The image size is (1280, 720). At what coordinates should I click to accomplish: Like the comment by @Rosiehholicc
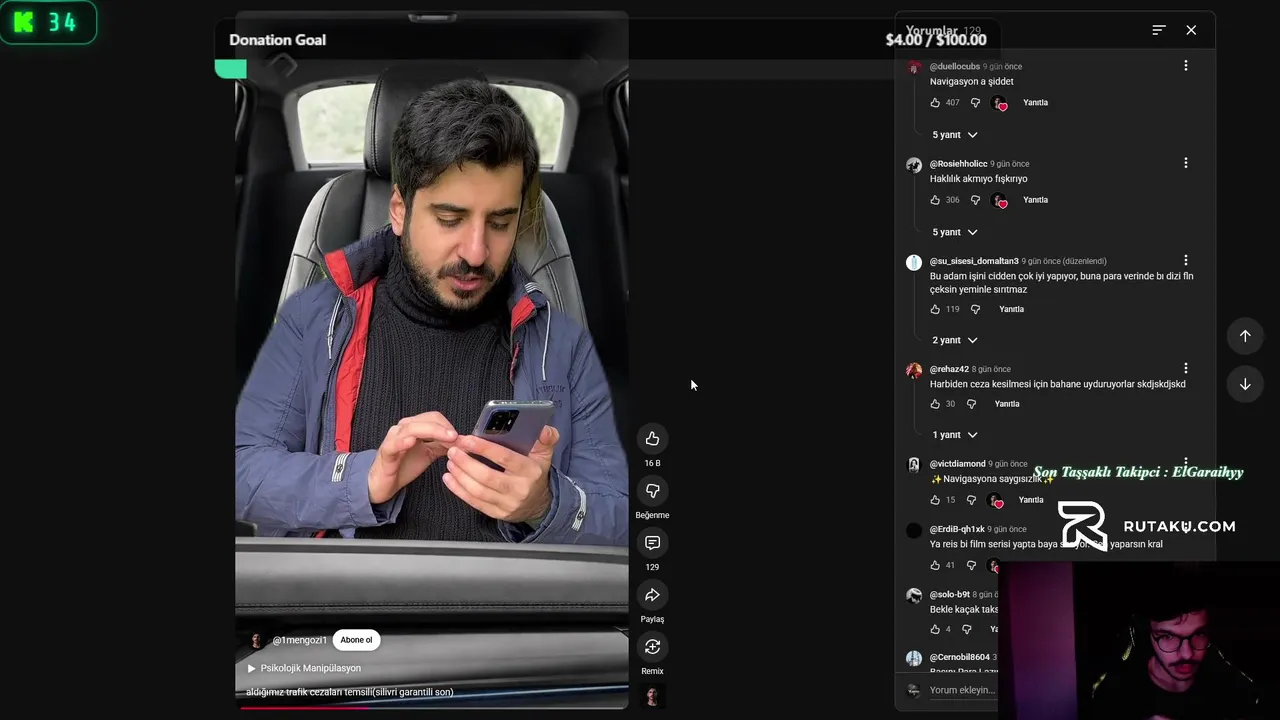(935, 200)
